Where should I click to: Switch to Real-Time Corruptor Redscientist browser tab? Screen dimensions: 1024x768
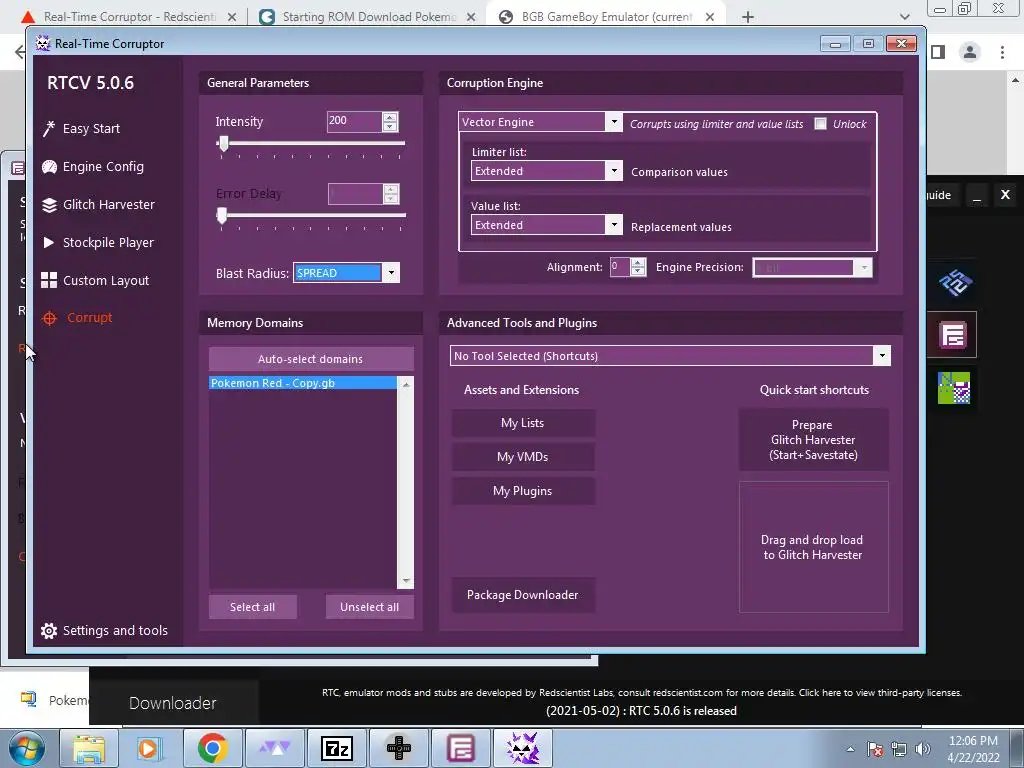(x=127, y=17)
